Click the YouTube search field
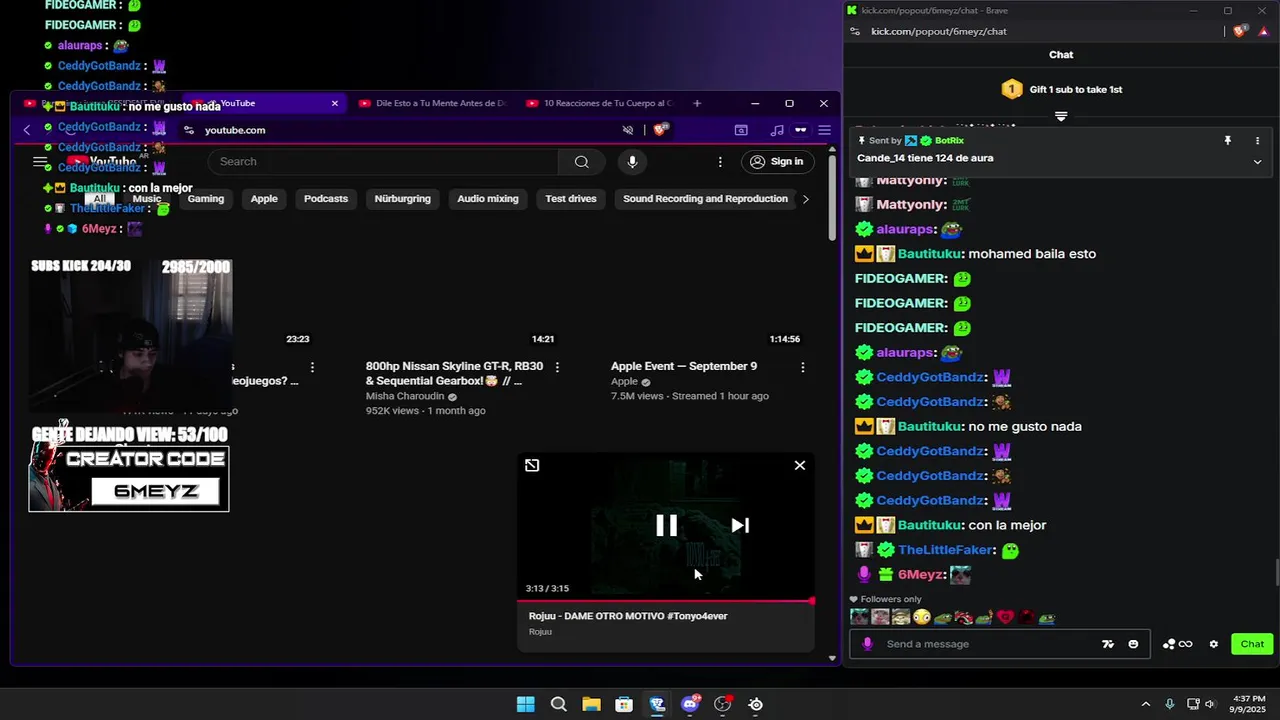Screen dimensions: 1280x720 click(x=383, y=161)
